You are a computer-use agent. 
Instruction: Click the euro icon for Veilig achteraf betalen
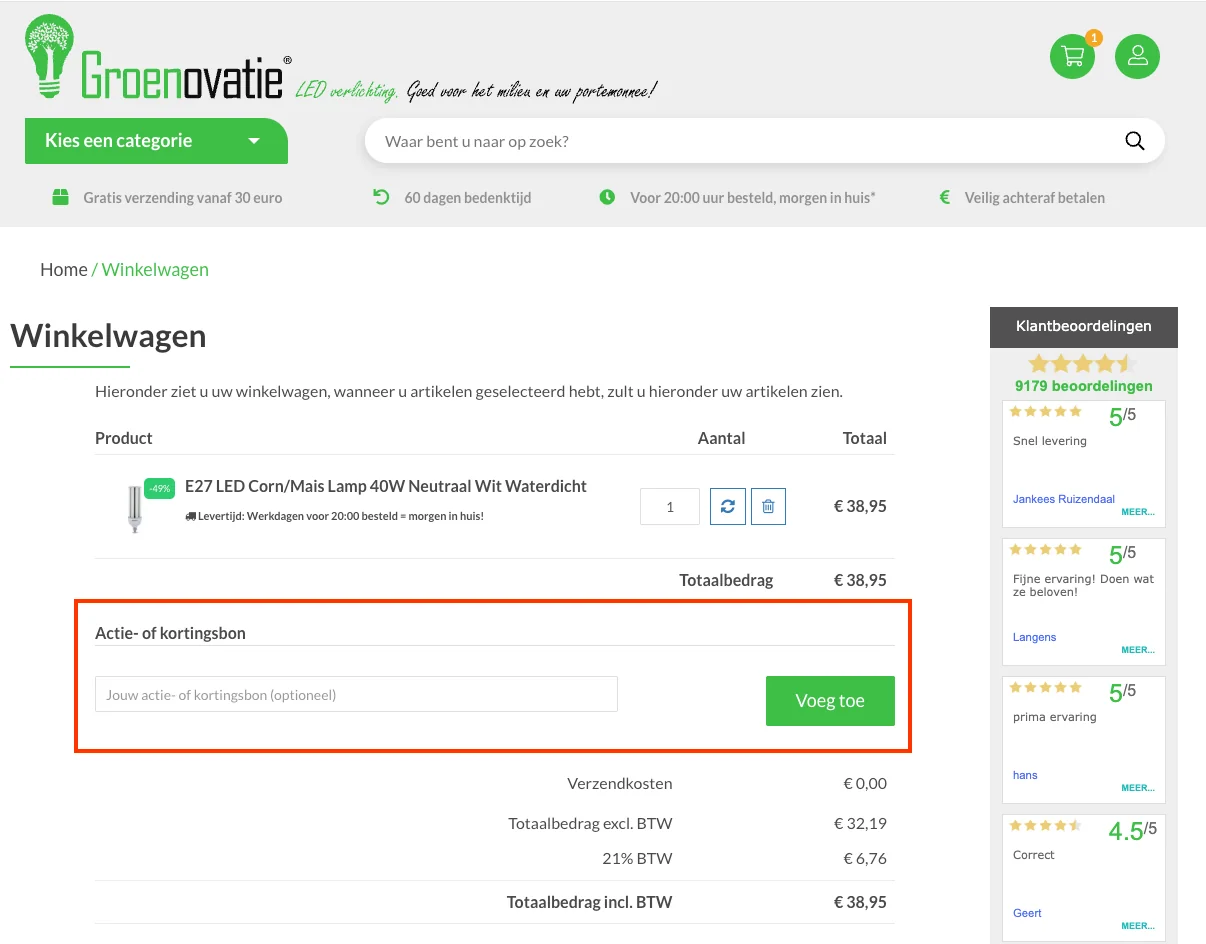(x=944, y=197)
